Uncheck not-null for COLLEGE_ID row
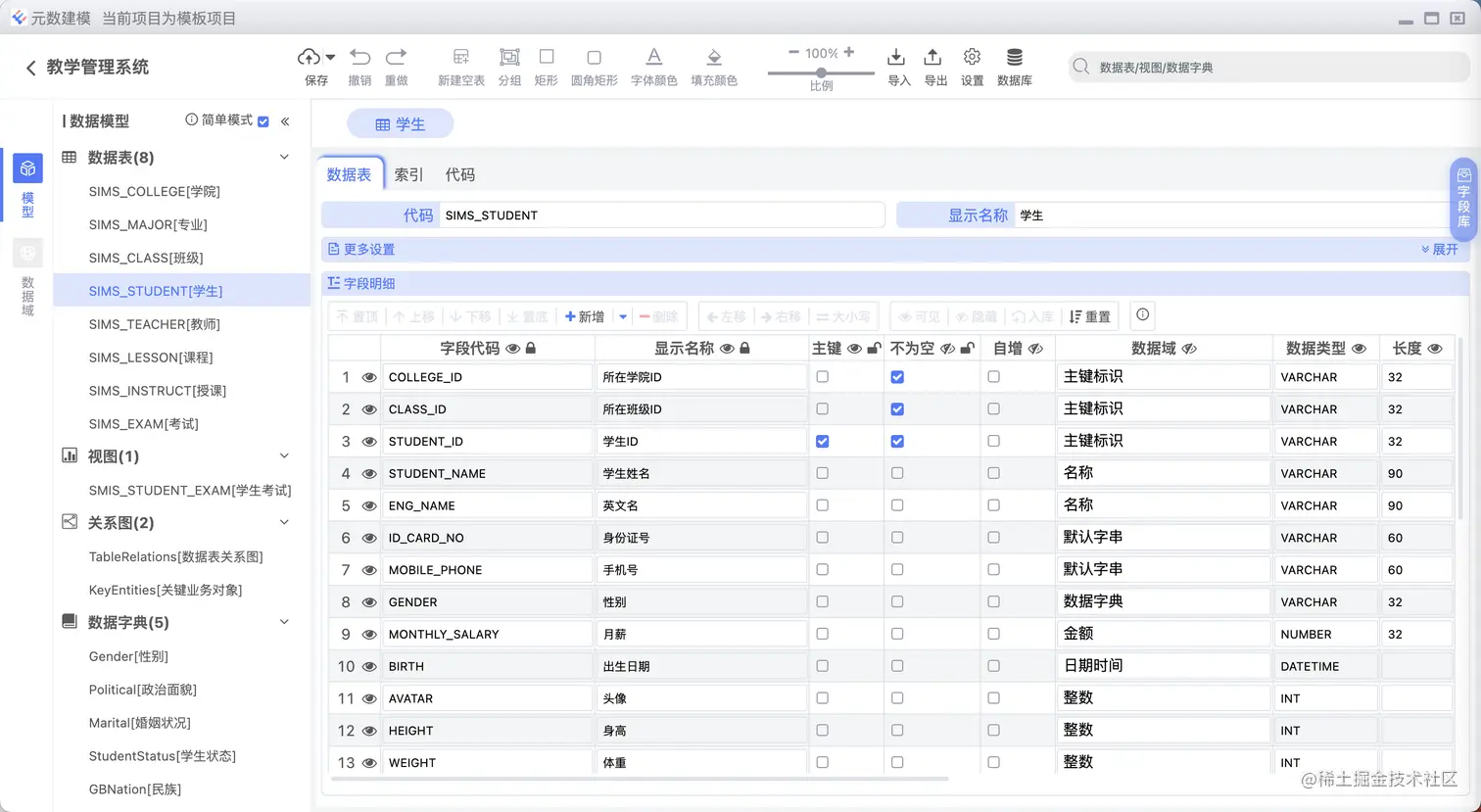 (x=897, y=377)
